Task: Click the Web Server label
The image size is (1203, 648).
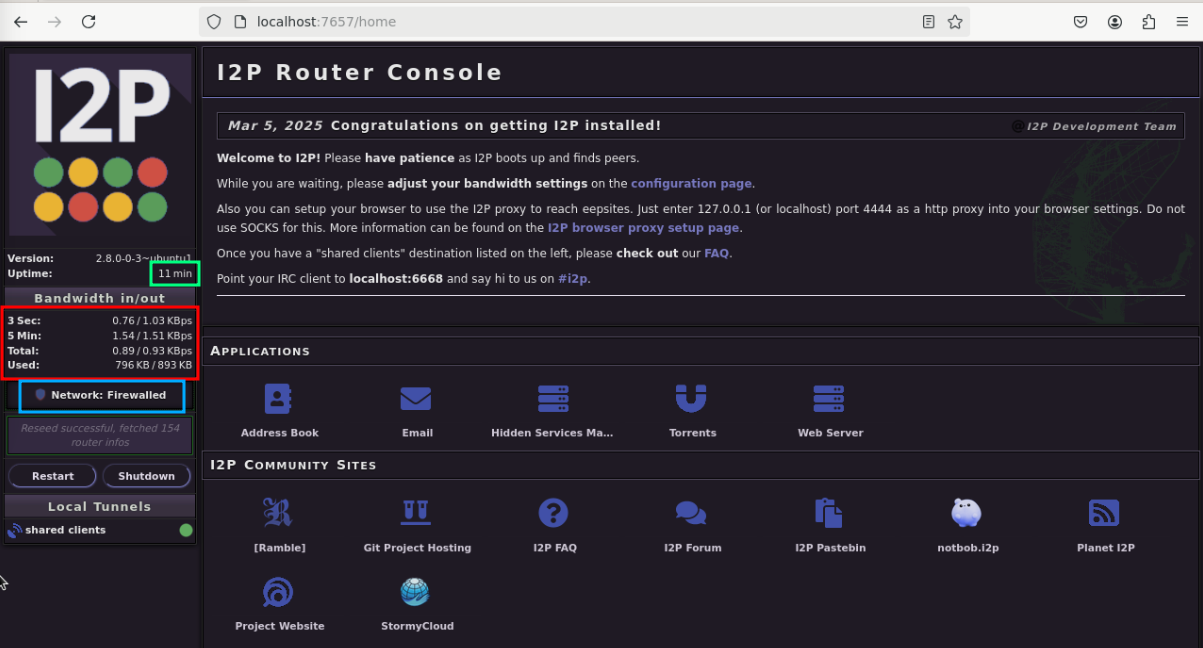Action: (x=830, y=433)
